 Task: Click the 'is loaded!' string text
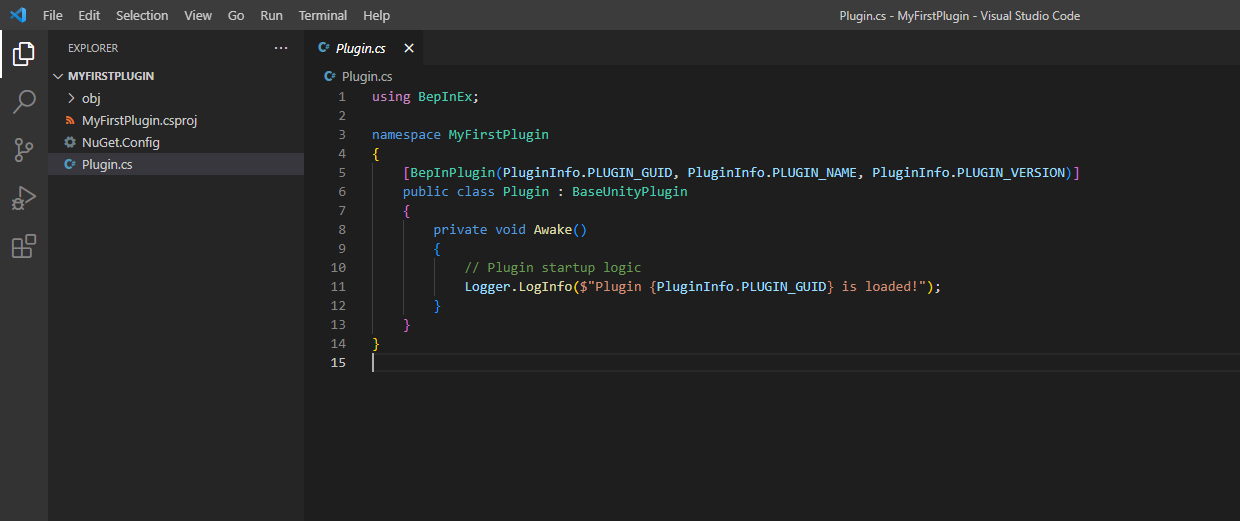(879, 287)
